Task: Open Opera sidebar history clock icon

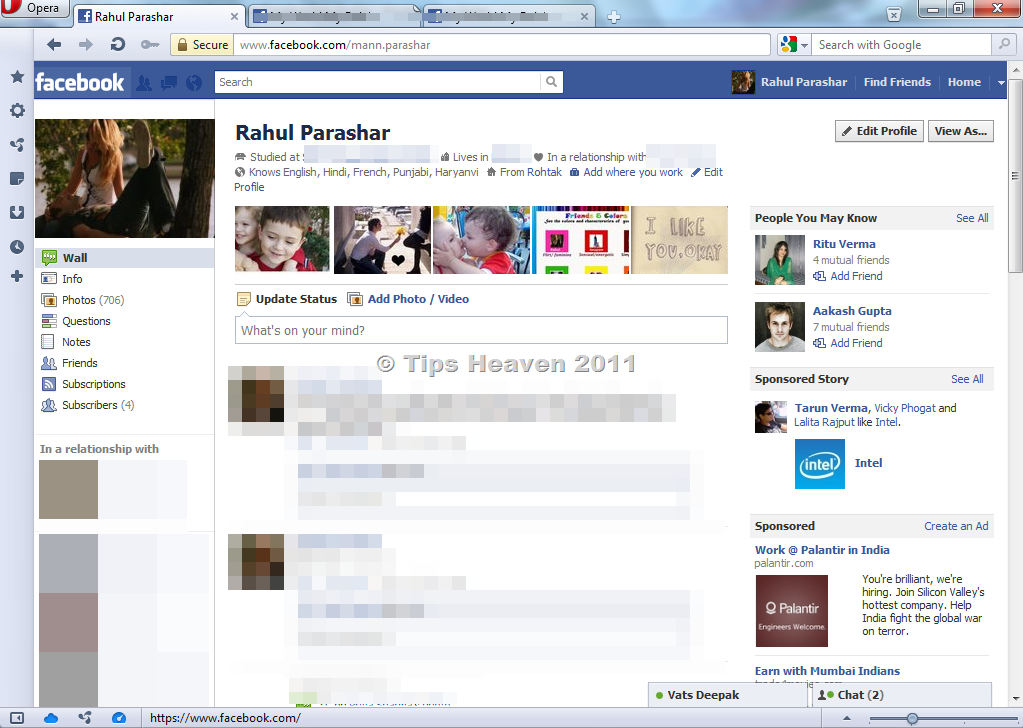Action: [18, 247]
